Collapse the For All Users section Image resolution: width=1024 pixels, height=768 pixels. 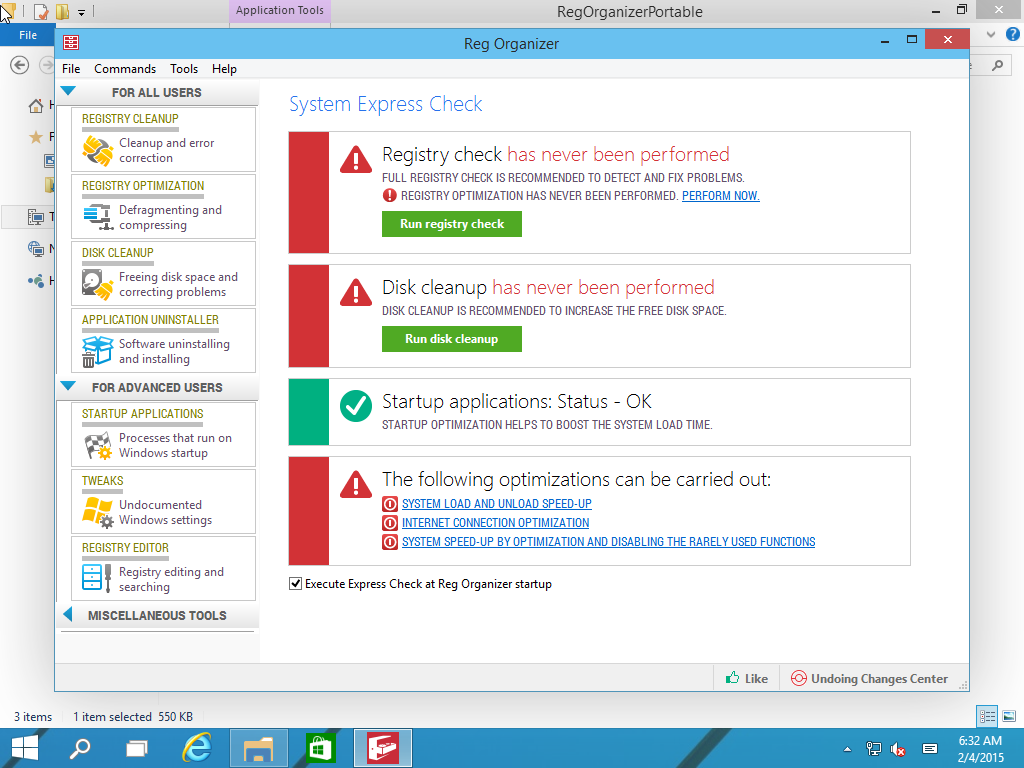pyautogui.click(x=68, y=92)
